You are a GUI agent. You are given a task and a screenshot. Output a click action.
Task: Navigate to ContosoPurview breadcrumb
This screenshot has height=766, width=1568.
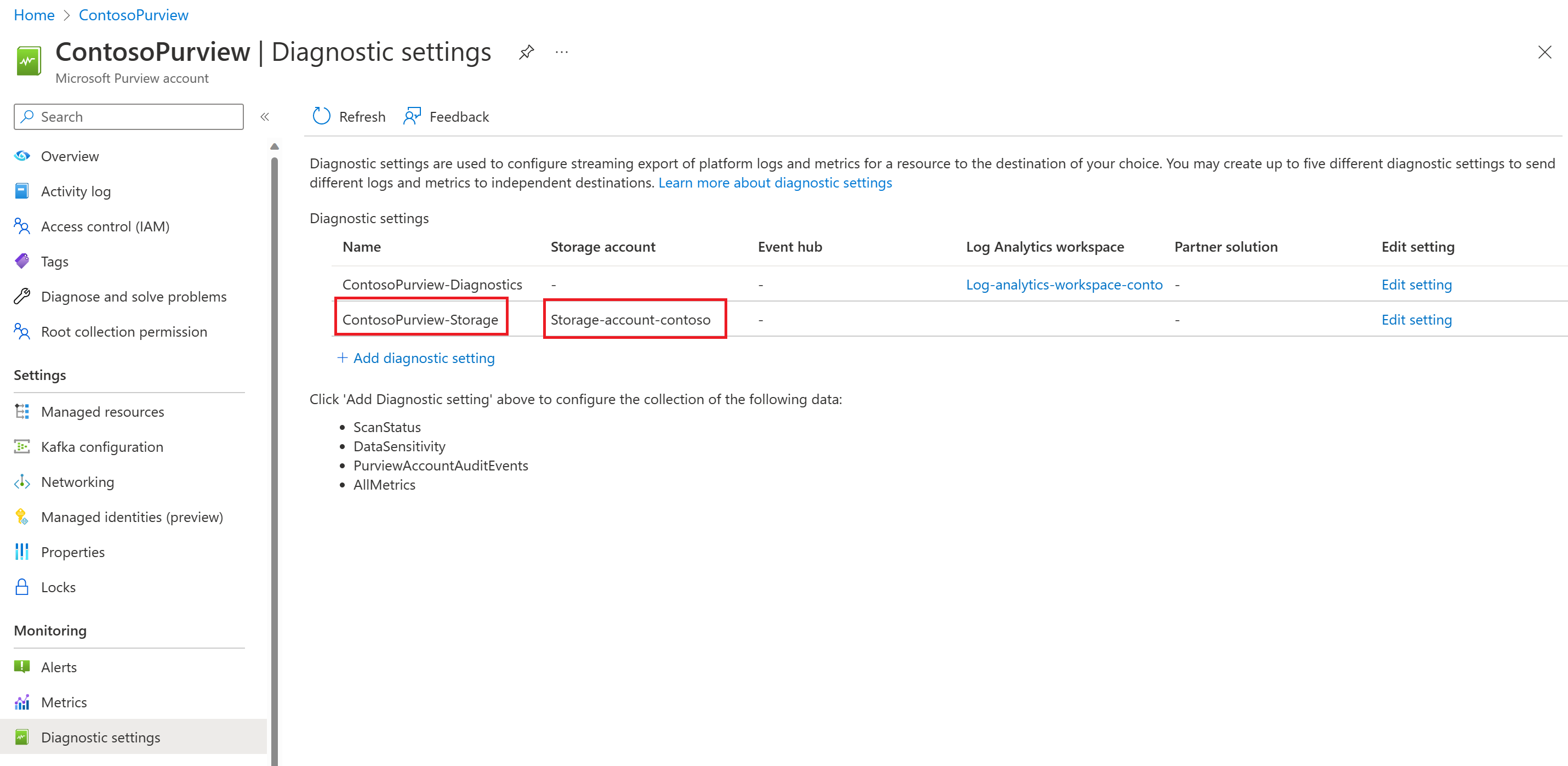pos(133,15)
